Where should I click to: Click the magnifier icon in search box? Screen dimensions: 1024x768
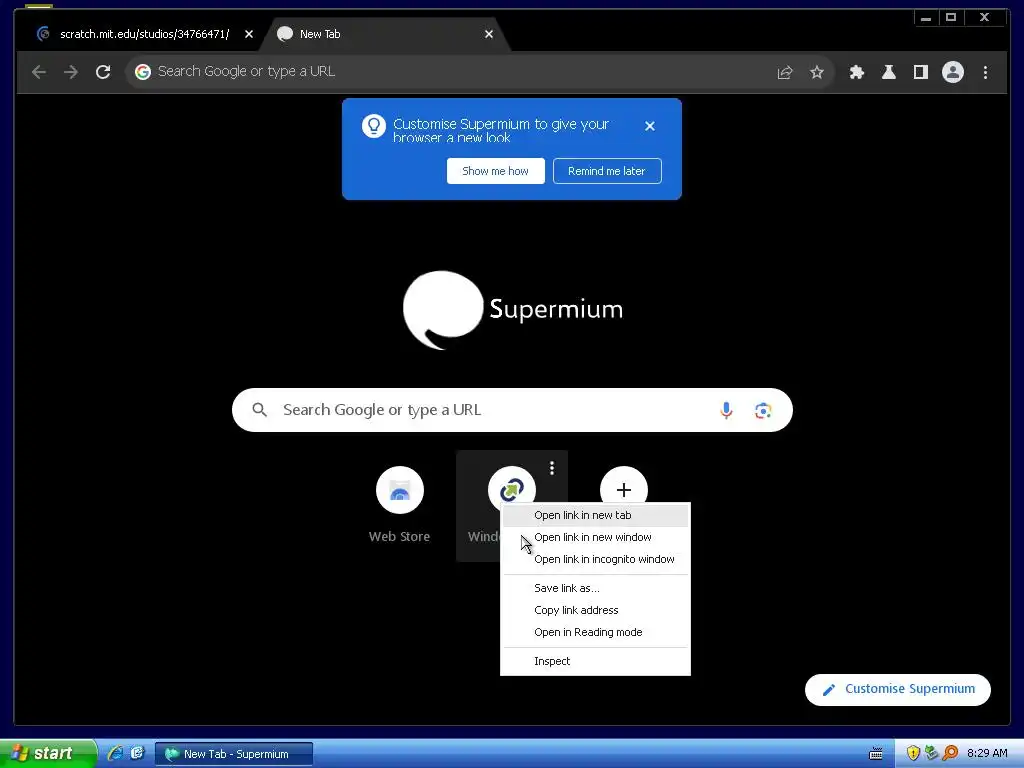[260, 410]
